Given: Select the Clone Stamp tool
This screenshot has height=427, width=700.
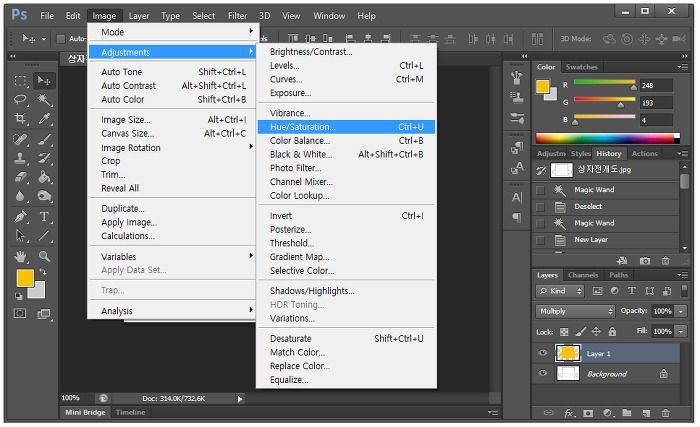Looking at the screenshot, I should click(x=20, y=159).
